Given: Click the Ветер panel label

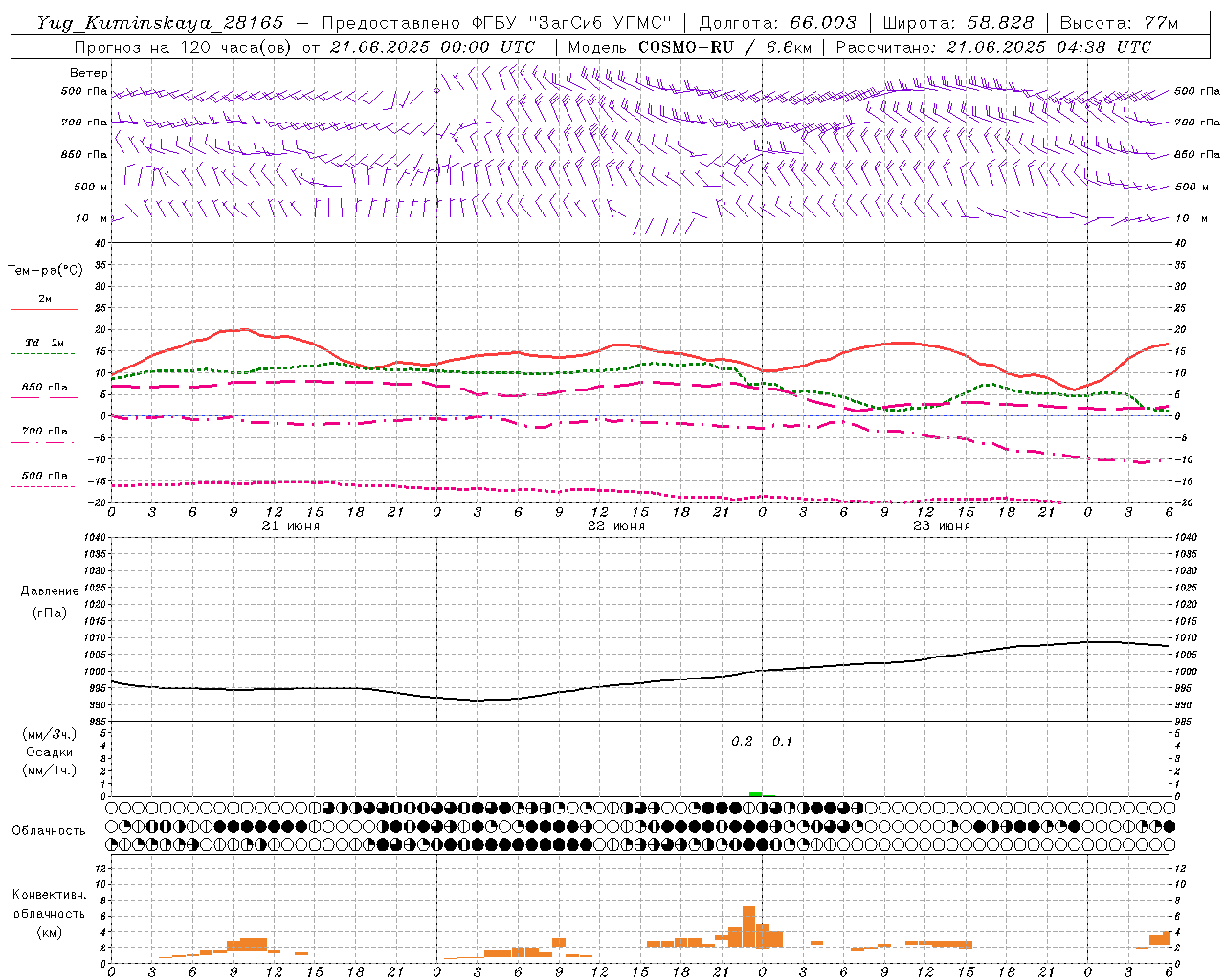Looking at the screenshot, I should click(88, 73).
